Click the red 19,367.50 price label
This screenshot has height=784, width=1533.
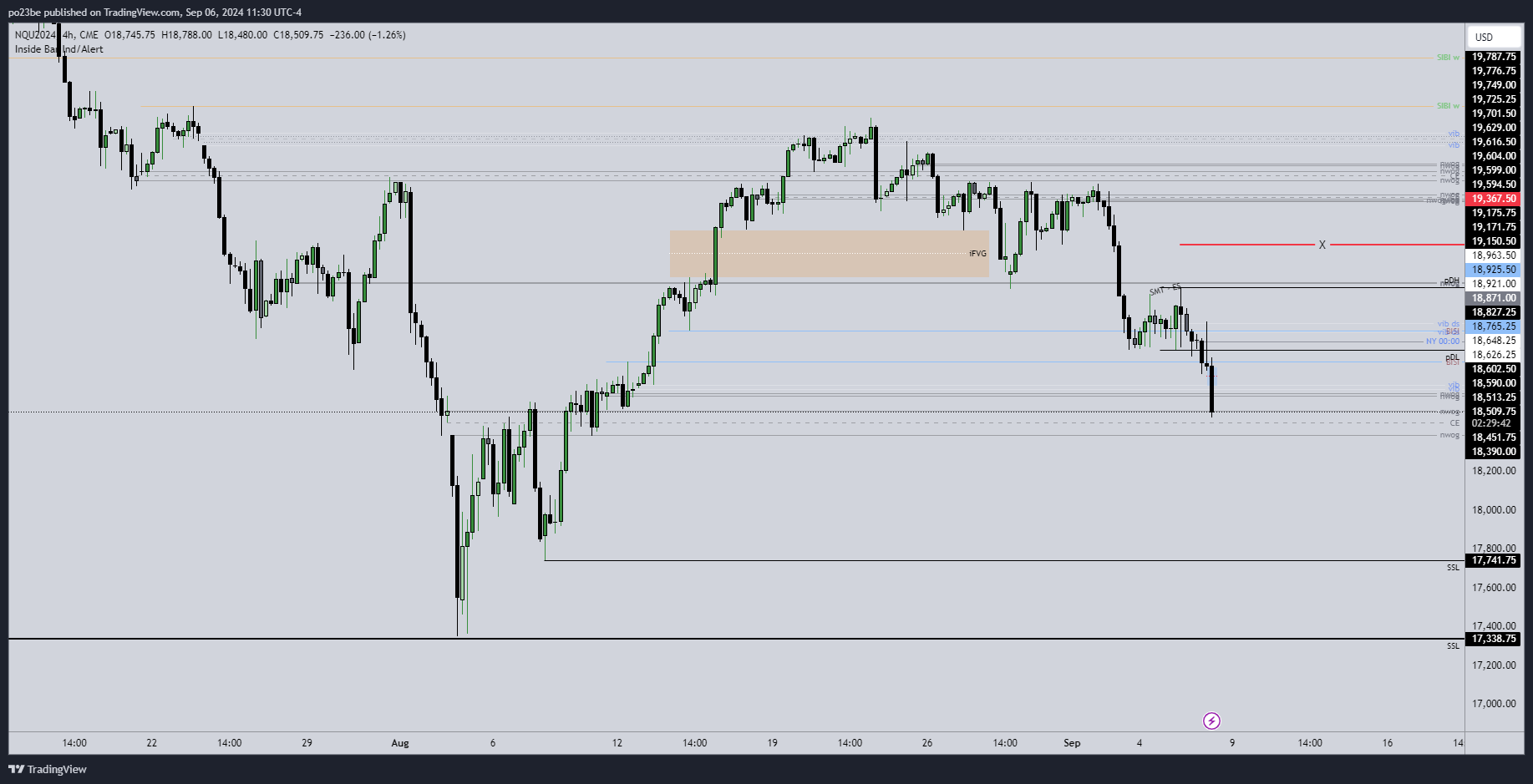click(1493, 199)
